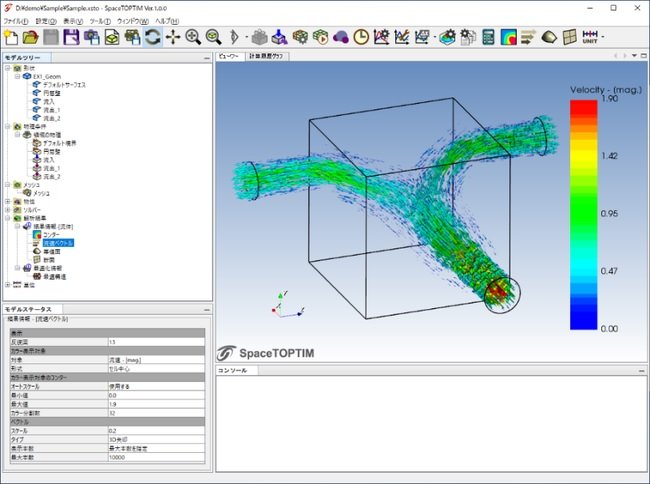Open the ファイル(F) menu
This screenshot has height=484, width=650.
[x=19, y=20]
